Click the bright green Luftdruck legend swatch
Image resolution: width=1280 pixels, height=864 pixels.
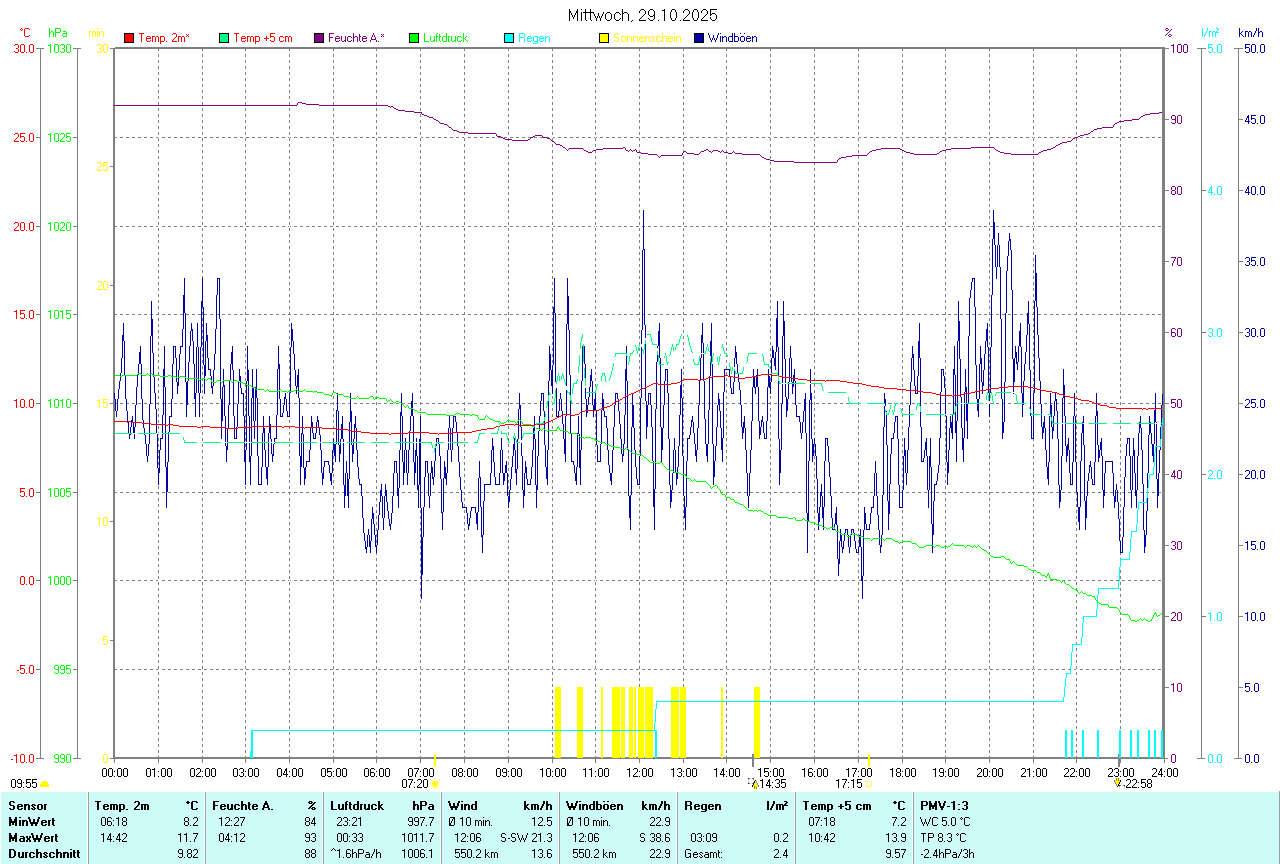pyautogui.click(x=414, y=38)
